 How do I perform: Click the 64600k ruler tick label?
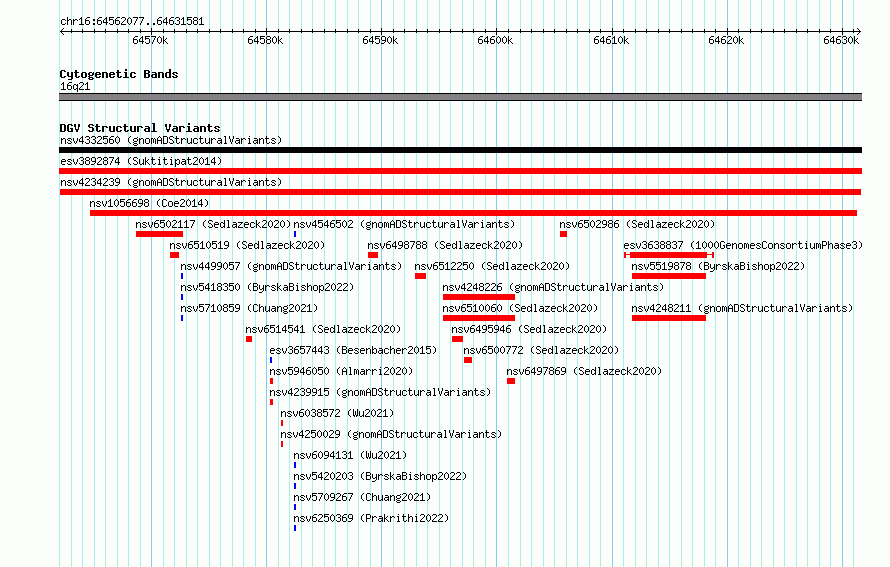(x=495, y=40)
